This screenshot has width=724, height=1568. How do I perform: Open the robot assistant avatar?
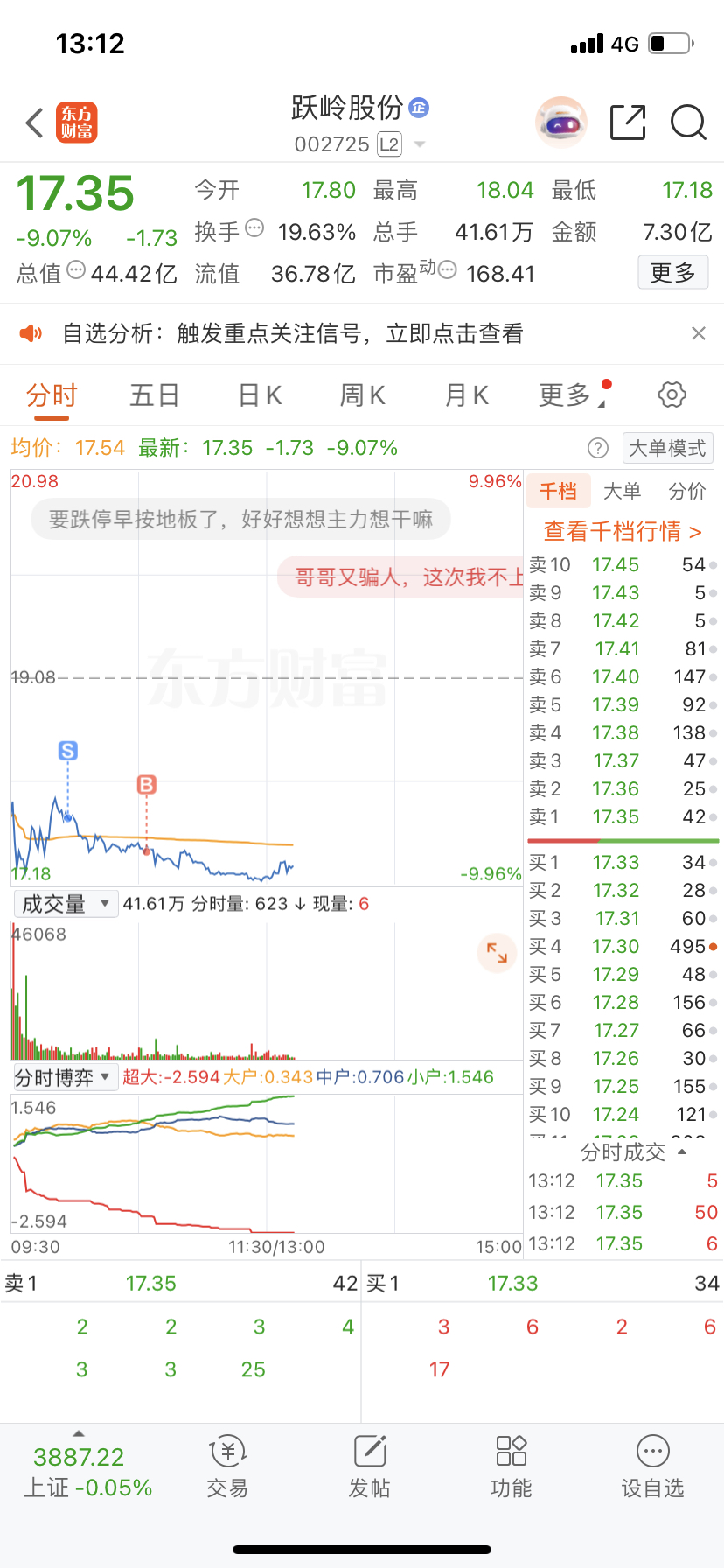coord(560,122)
